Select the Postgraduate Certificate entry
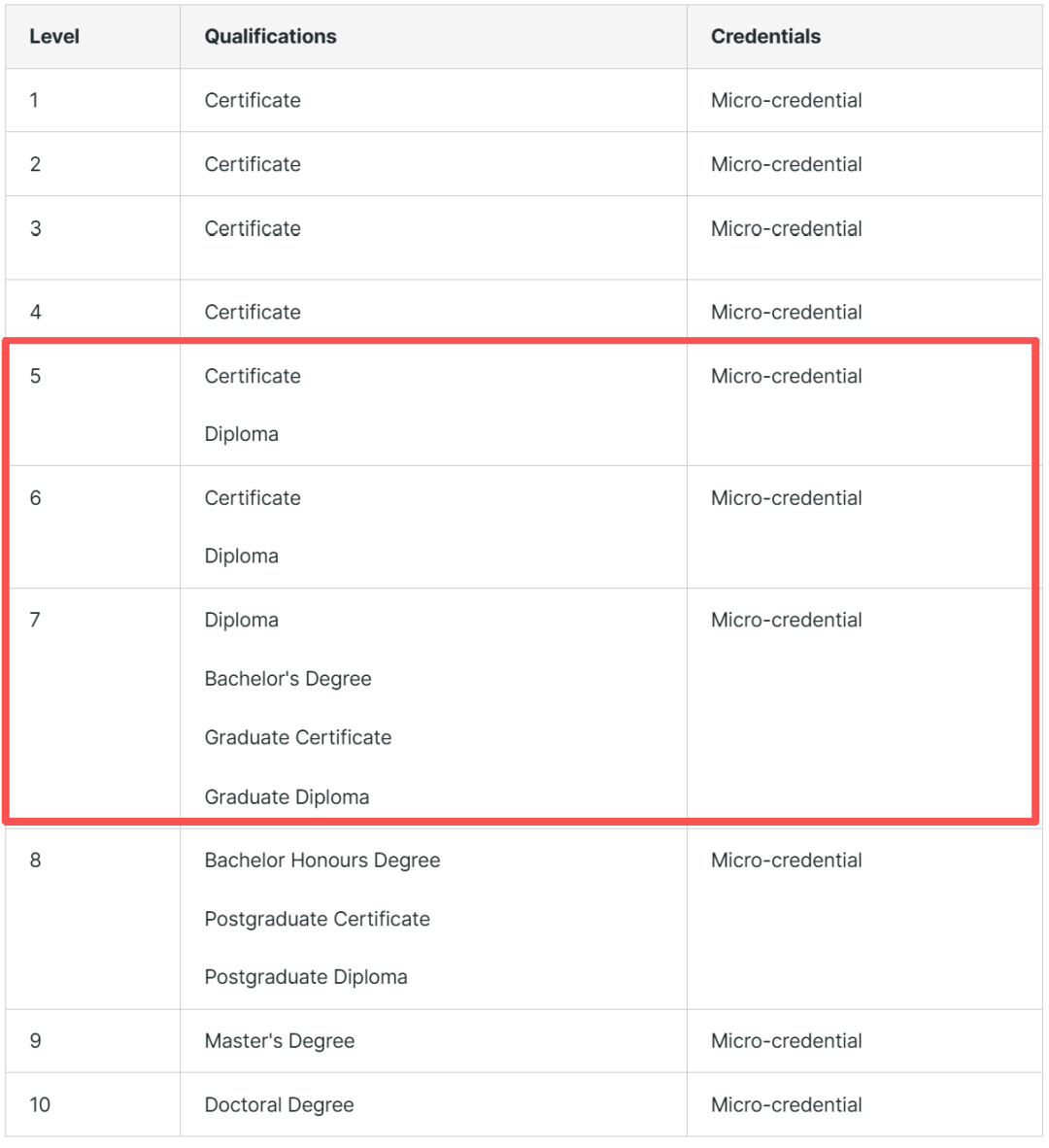1049x1148 pixels. 317,919
